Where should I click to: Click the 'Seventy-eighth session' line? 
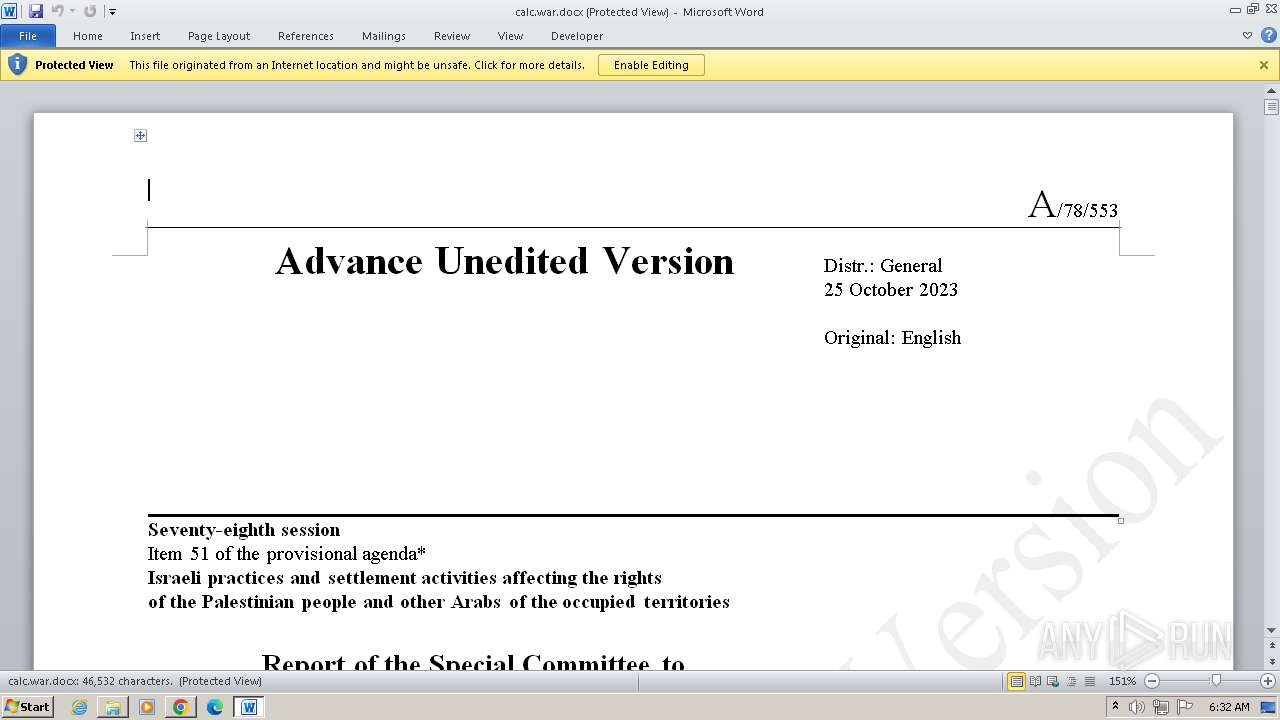(x=244, y=530)
